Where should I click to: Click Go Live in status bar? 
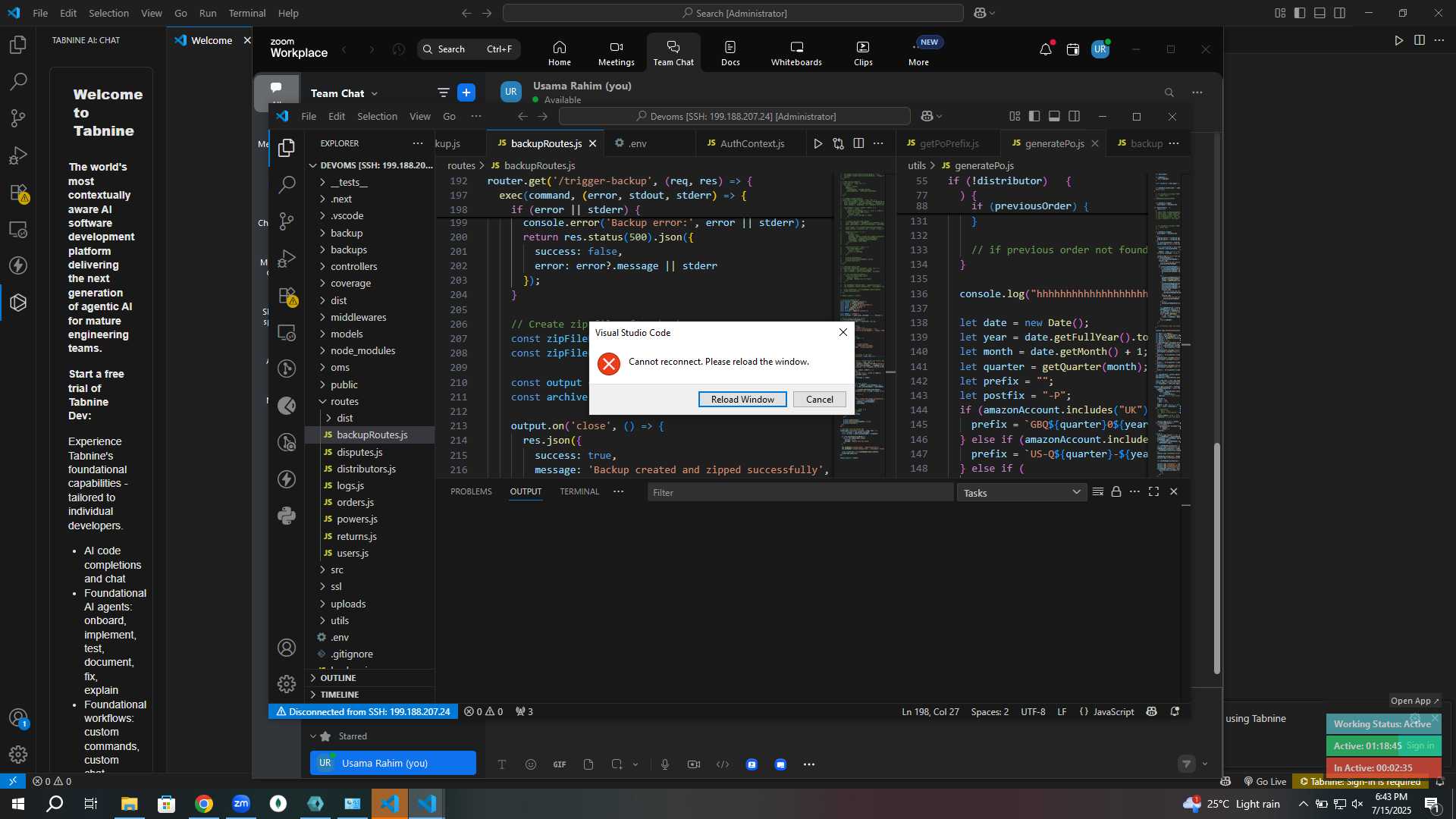point(1265,782)
